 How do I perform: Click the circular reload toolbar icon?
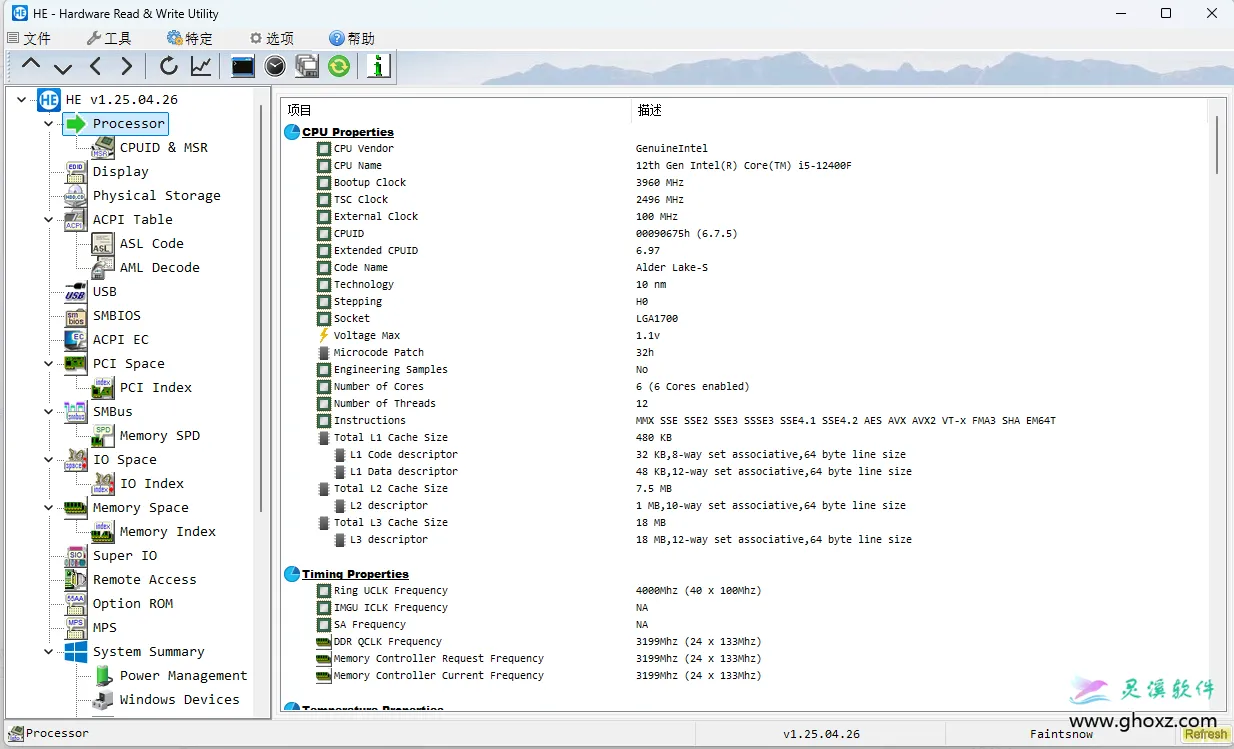click(169, 67)
